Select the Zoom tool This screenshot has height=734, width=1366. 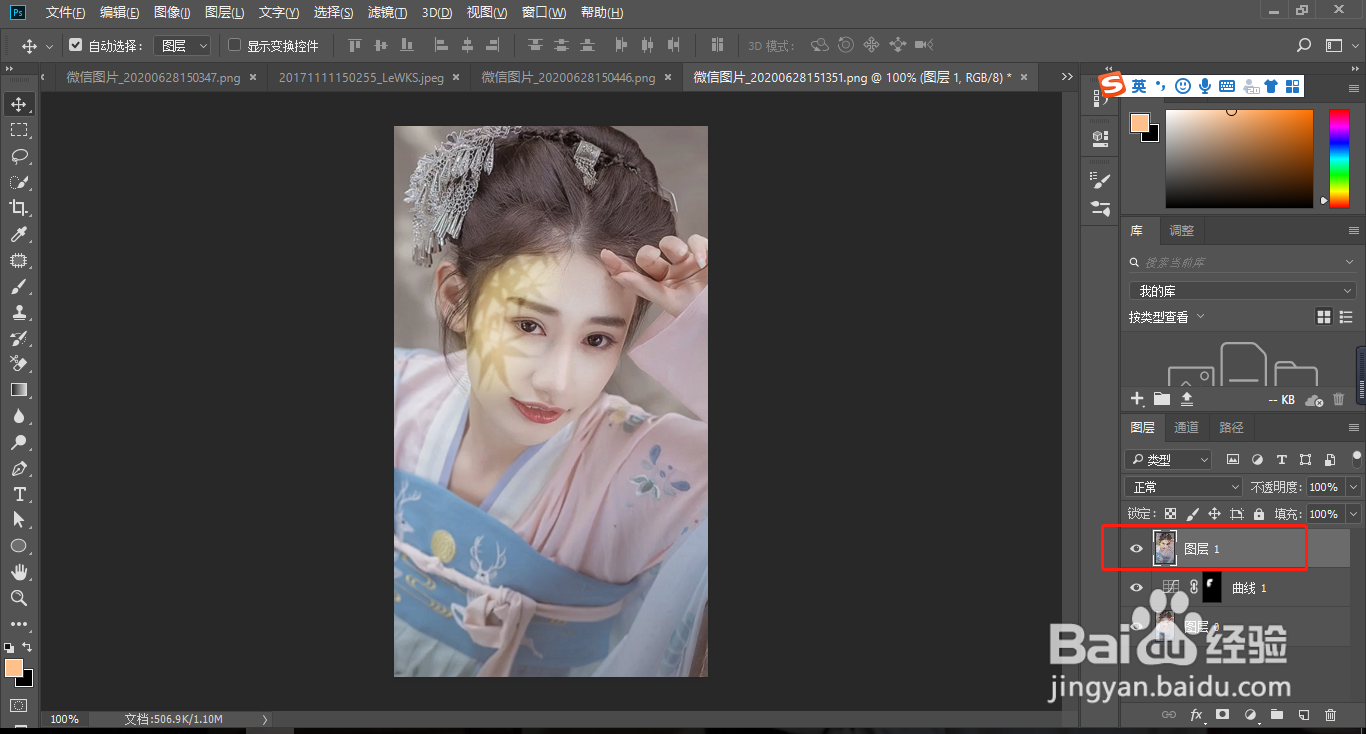[19, 598]
